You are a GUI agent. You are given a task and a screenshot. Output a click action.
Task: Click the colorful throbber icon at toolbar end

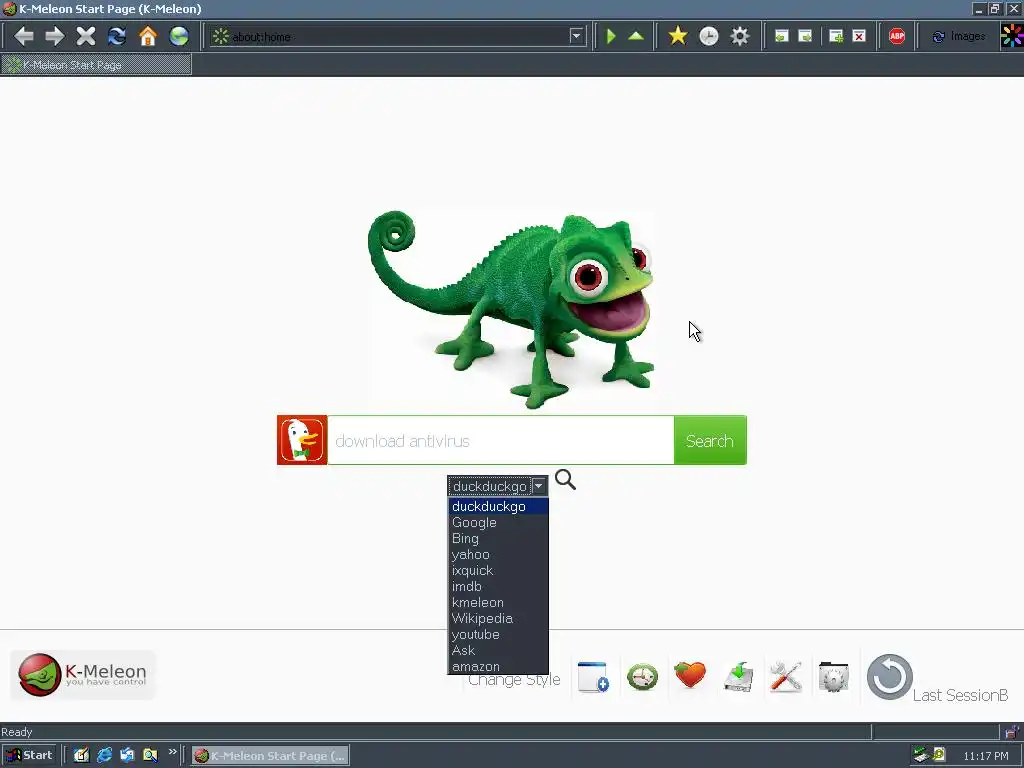pos(1012,36)
